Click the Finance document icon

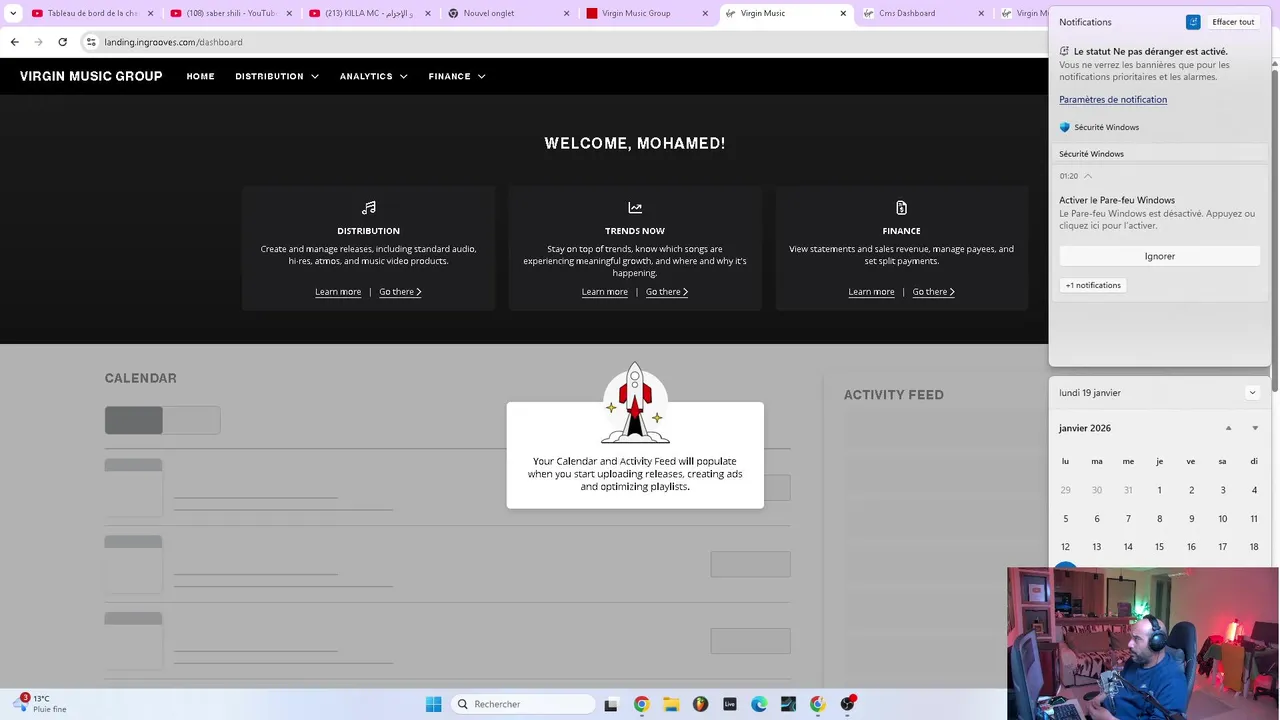pos(901,208)
